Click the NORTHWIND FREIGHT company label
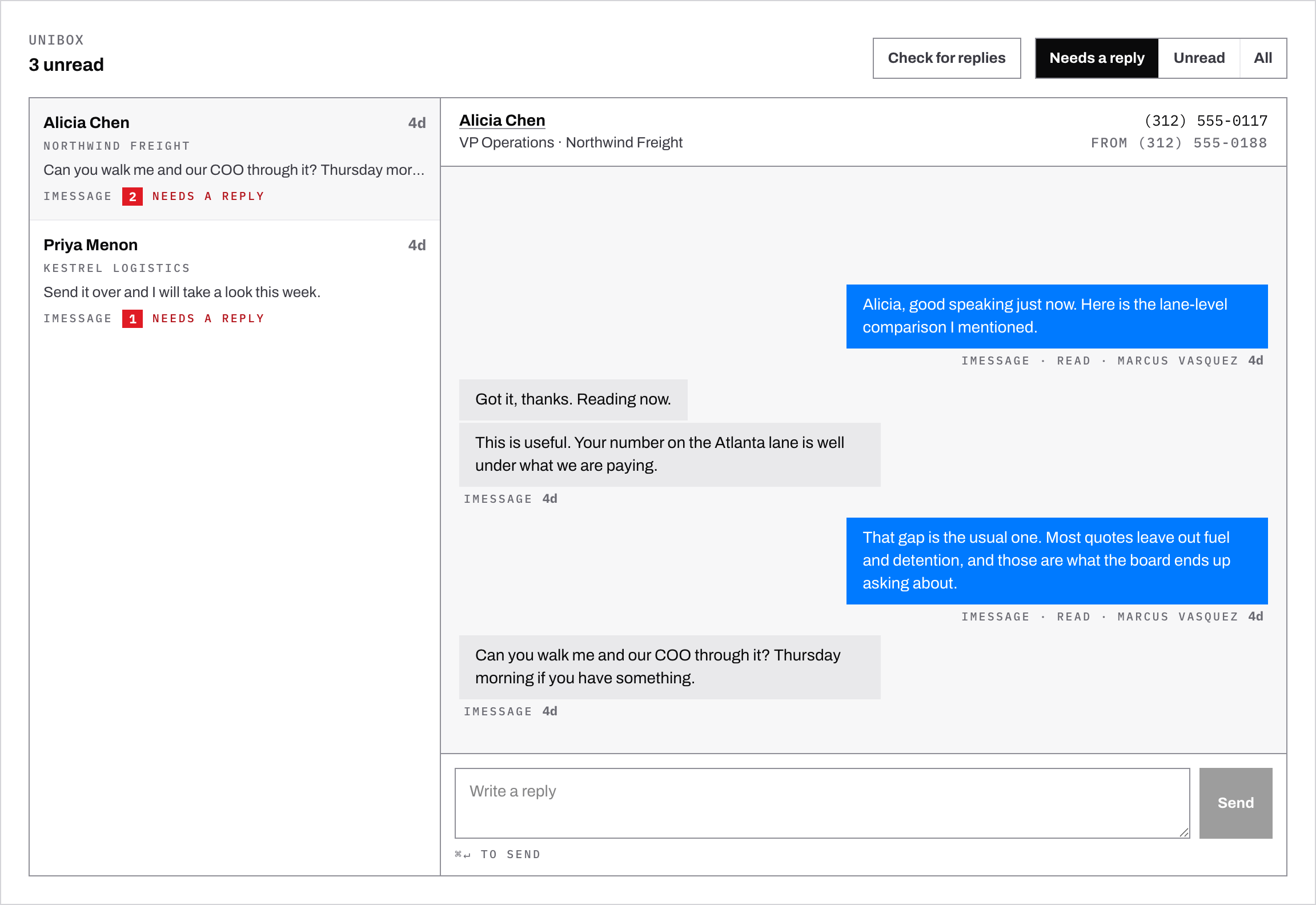This screenshot has height=905, width=1316. [117, 146]
